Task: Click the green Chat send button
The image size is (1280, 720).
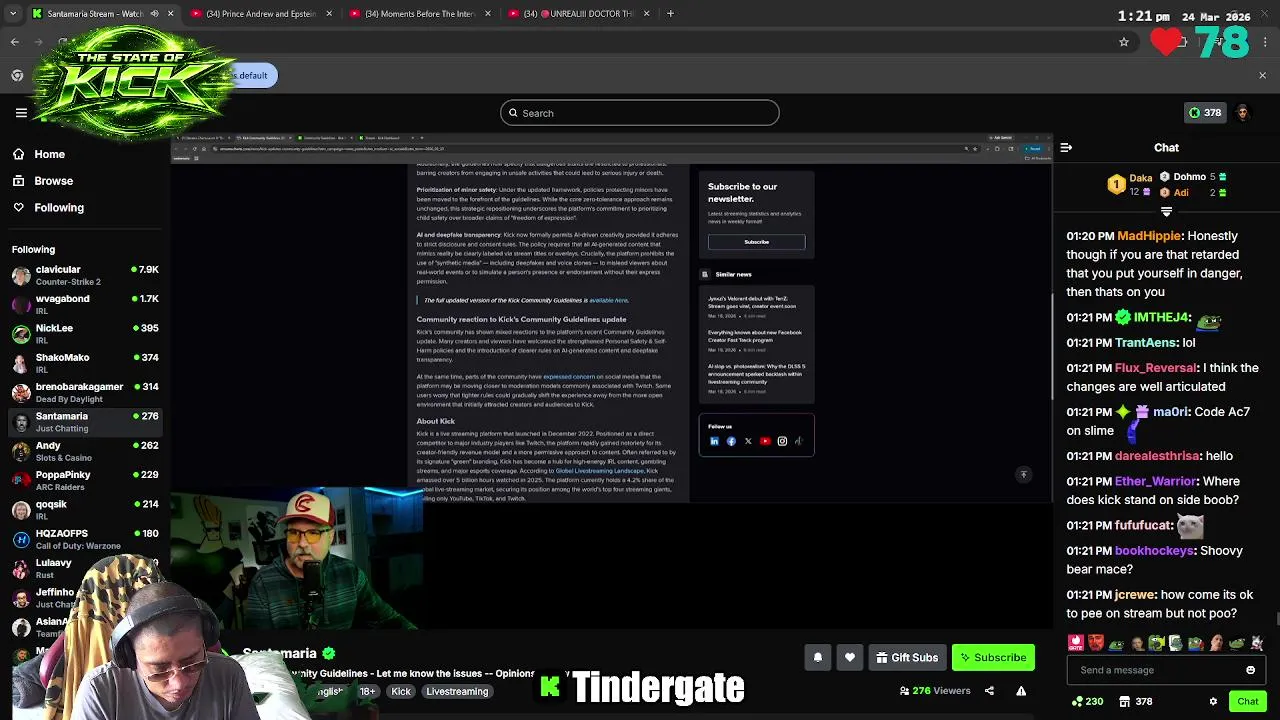Action: tap(1247, 701)
